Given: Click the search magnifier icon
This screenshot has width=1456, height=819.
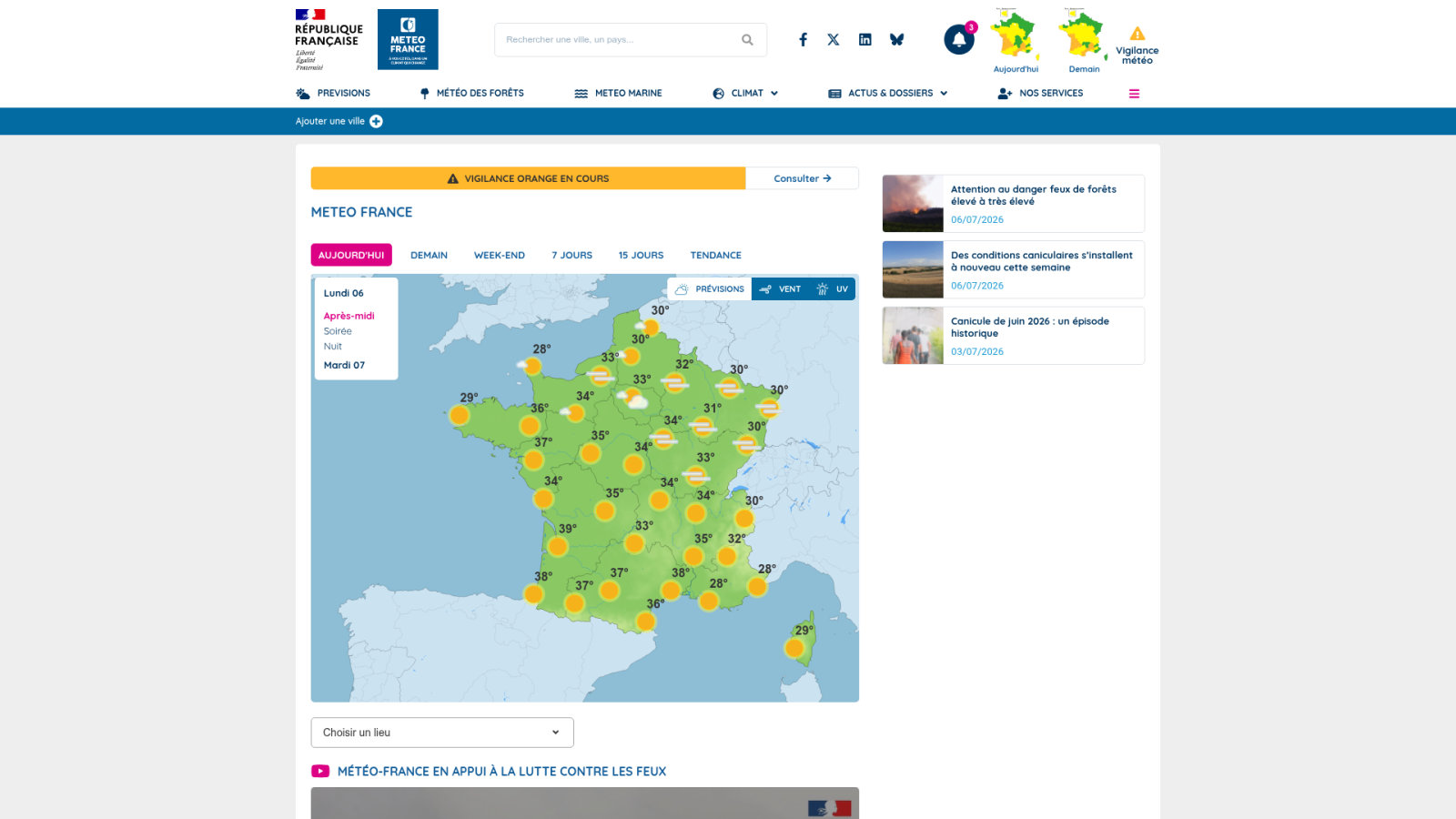Looking at the screenshot, I should [x=747, y=40].
